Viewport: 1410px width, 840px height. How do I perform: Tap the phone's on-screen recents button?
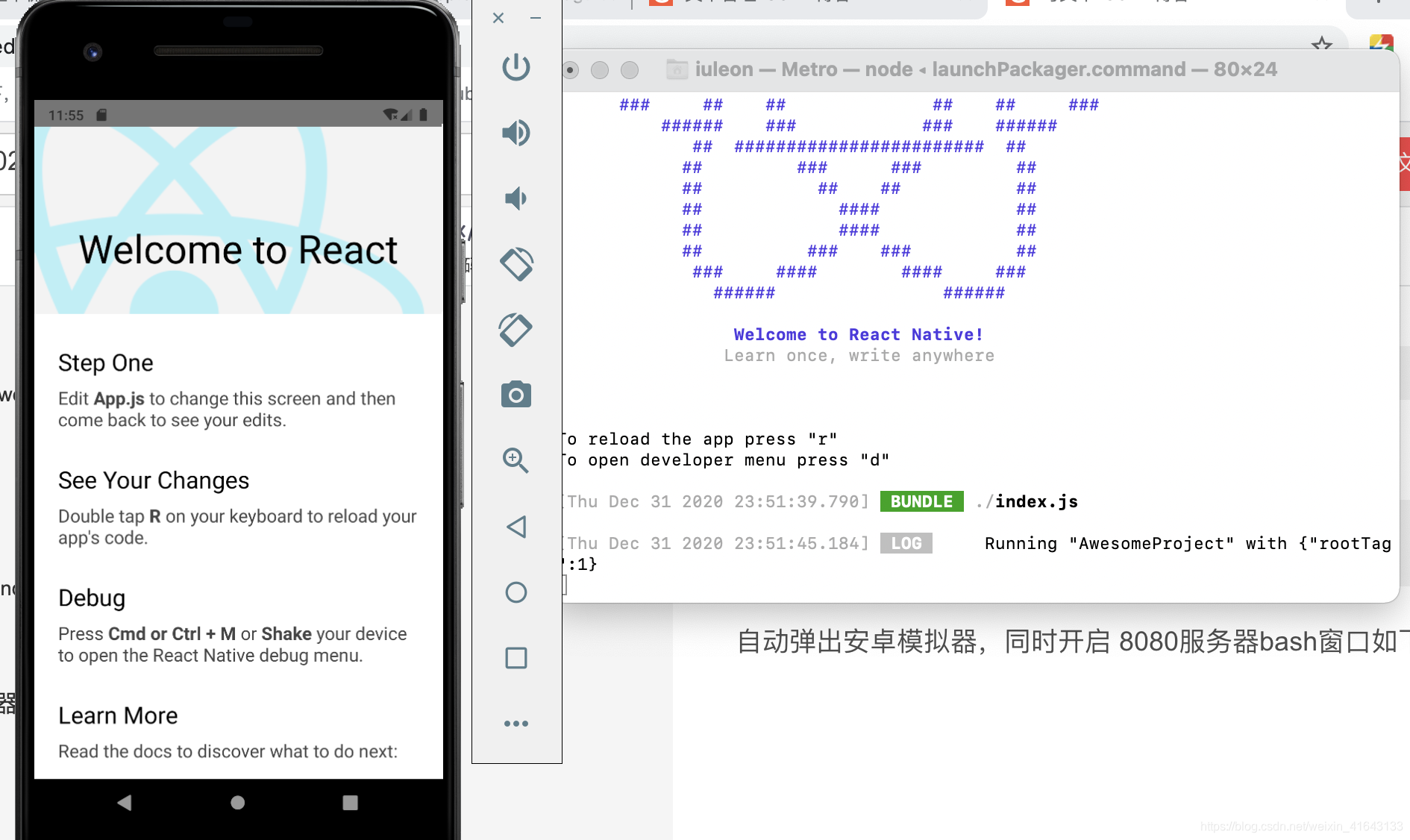(350, 803)
